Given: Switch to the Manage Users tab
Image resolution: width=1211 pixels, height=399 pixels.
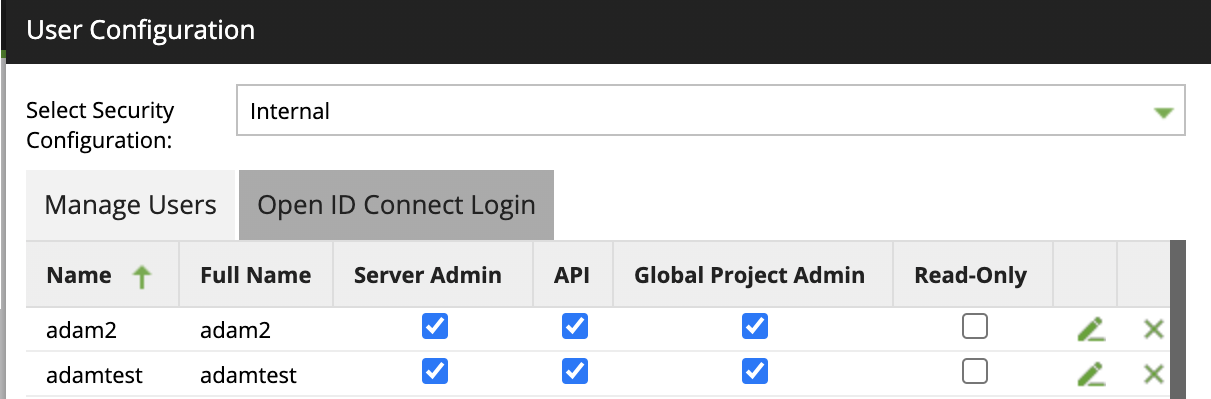Looking at the screenshot, I should pyautogui.click(x=131, y=205).
